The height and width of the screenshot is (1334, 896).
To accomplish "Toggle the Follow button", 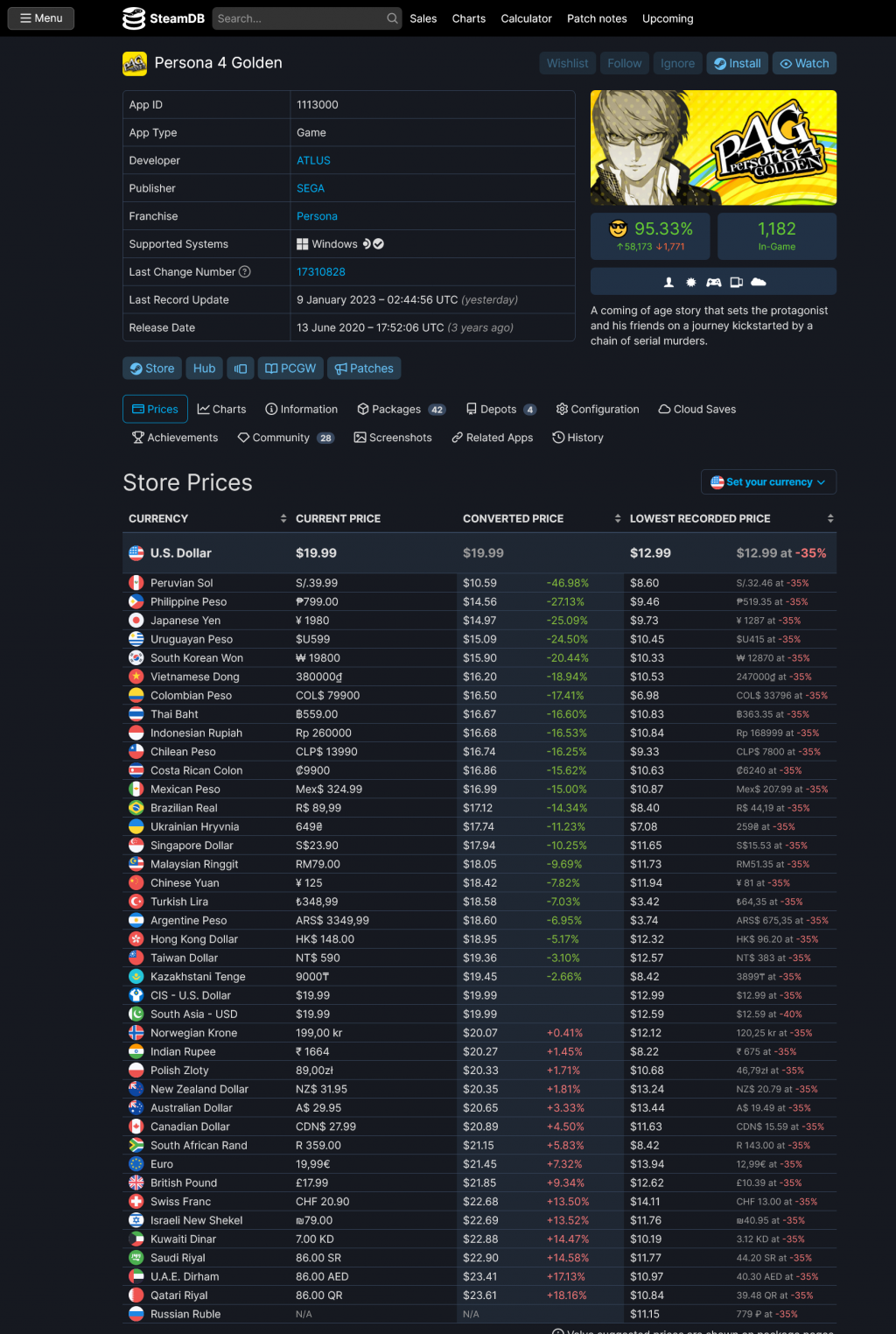I will click(625, 63).
